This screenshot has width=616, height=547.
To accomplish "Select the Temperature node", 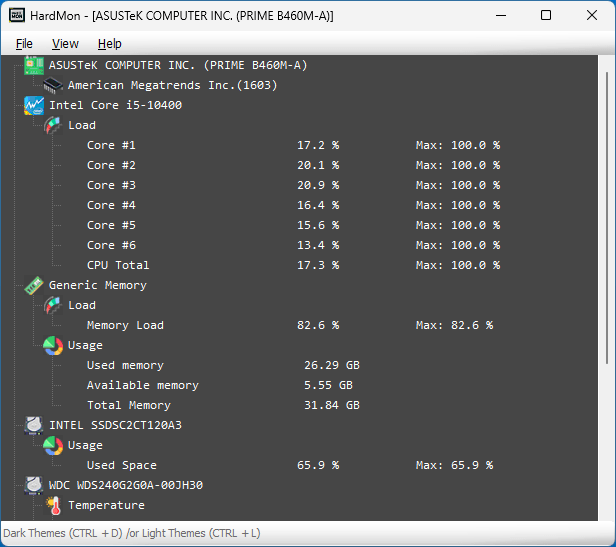I will [106, 505].
